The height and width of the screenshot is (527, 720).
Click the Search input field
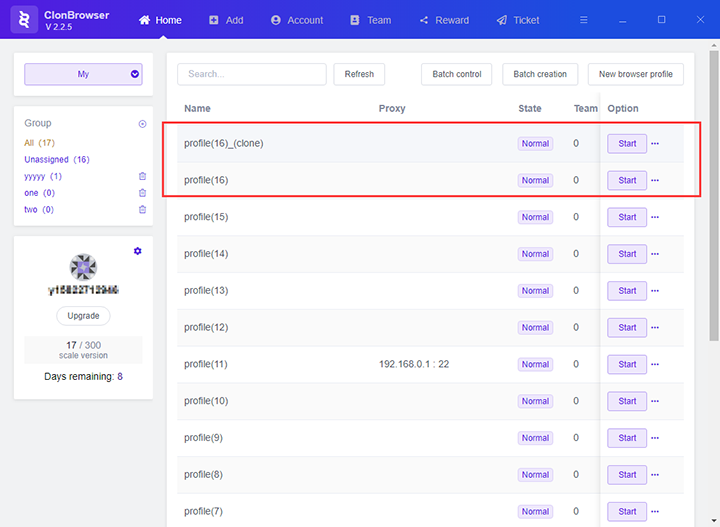click(x=252, y=74)
